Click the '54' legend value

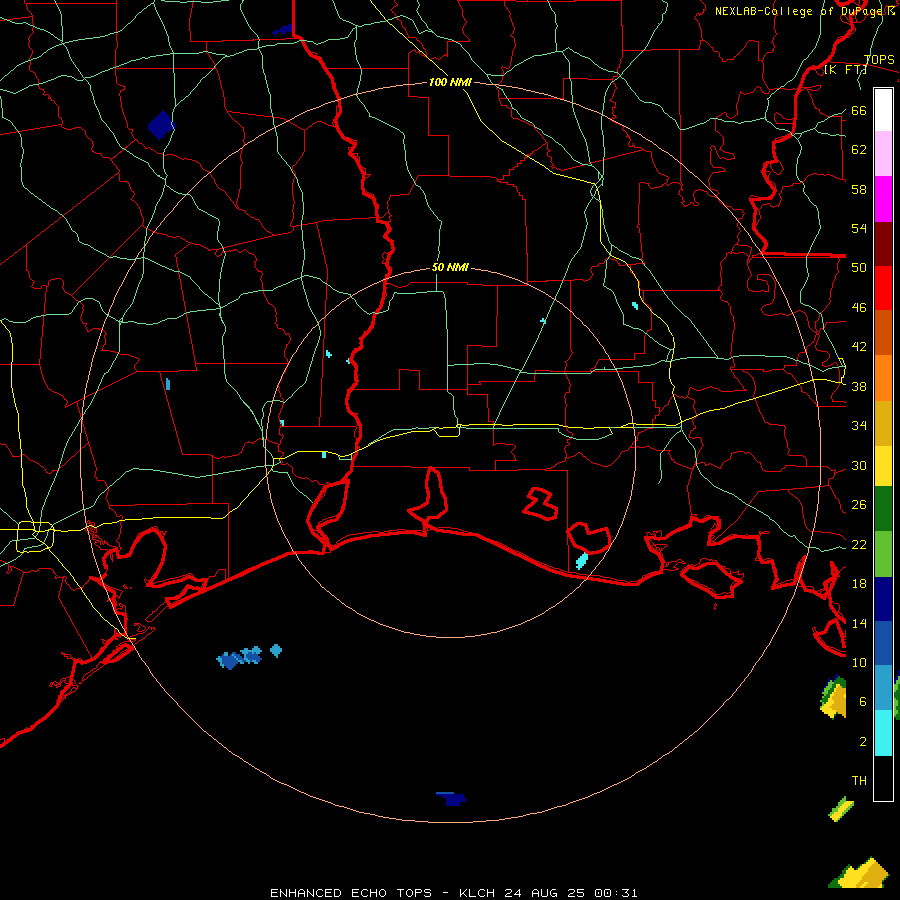tap(859, 228)
